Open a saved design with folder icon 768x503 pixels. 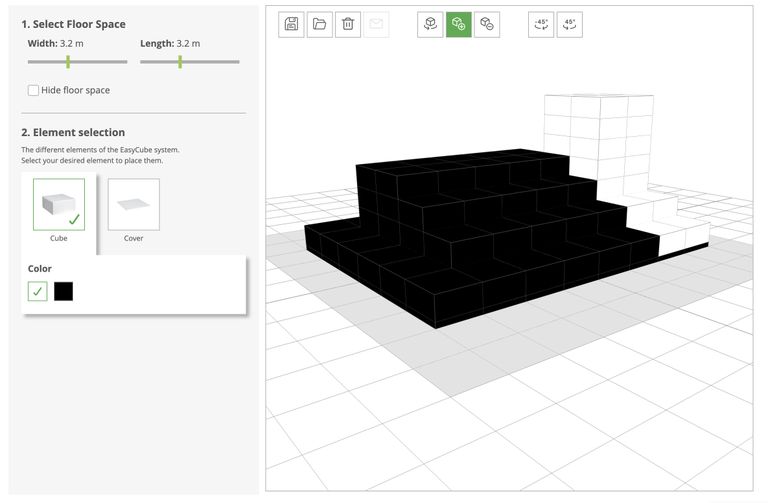tap(320, 24)
